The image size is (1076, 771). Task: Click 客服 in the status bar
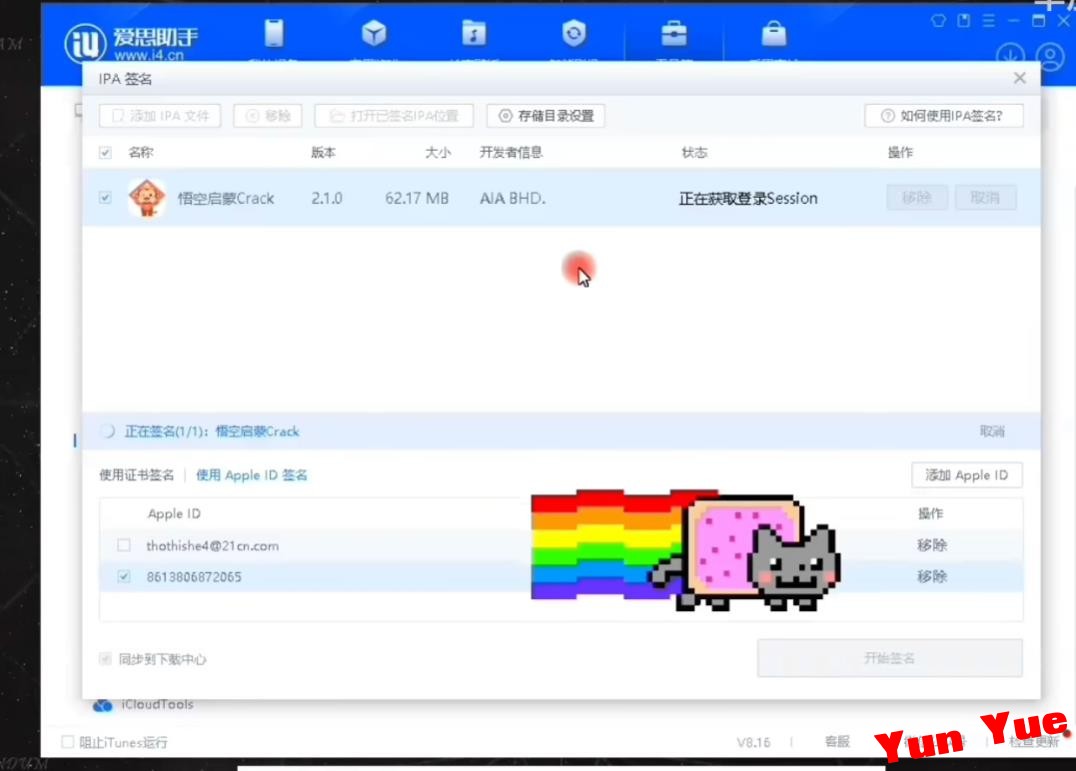(837, 742)
